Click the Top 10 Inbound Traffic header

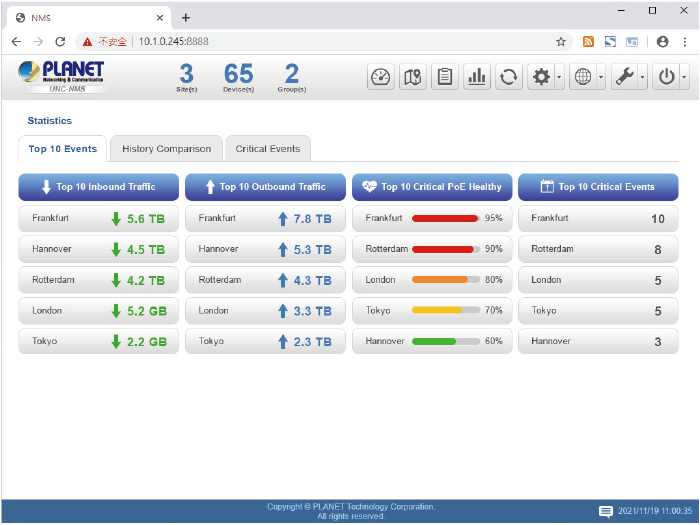pos(99,187)
